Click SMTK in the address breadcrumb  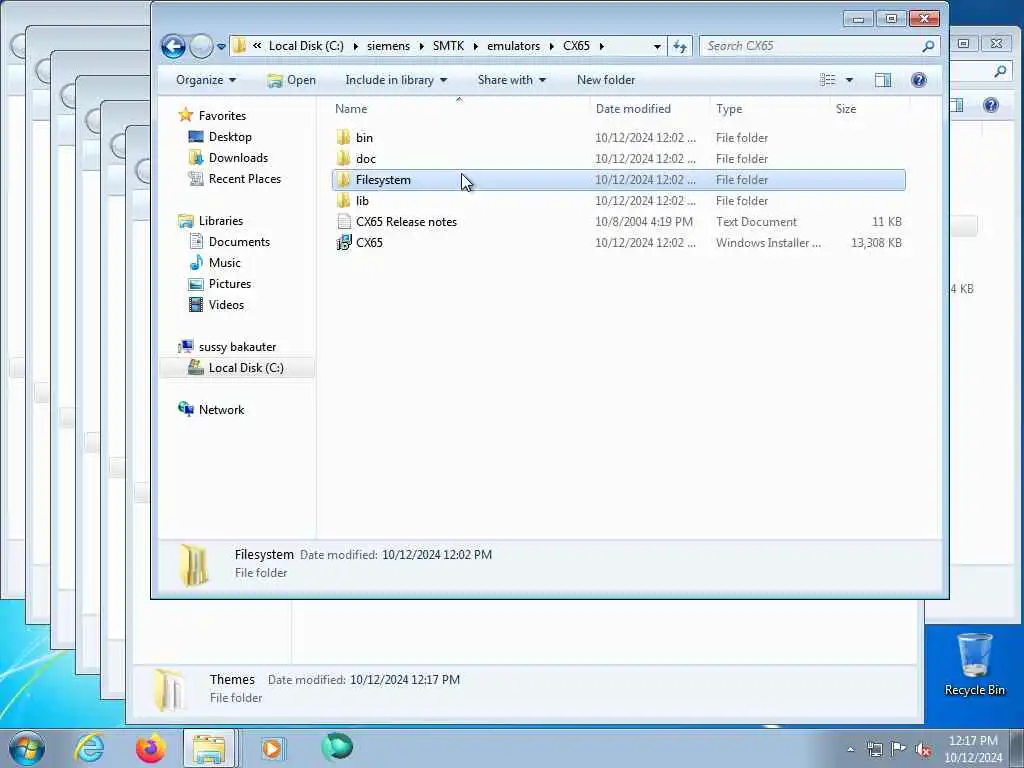point(448,46)
